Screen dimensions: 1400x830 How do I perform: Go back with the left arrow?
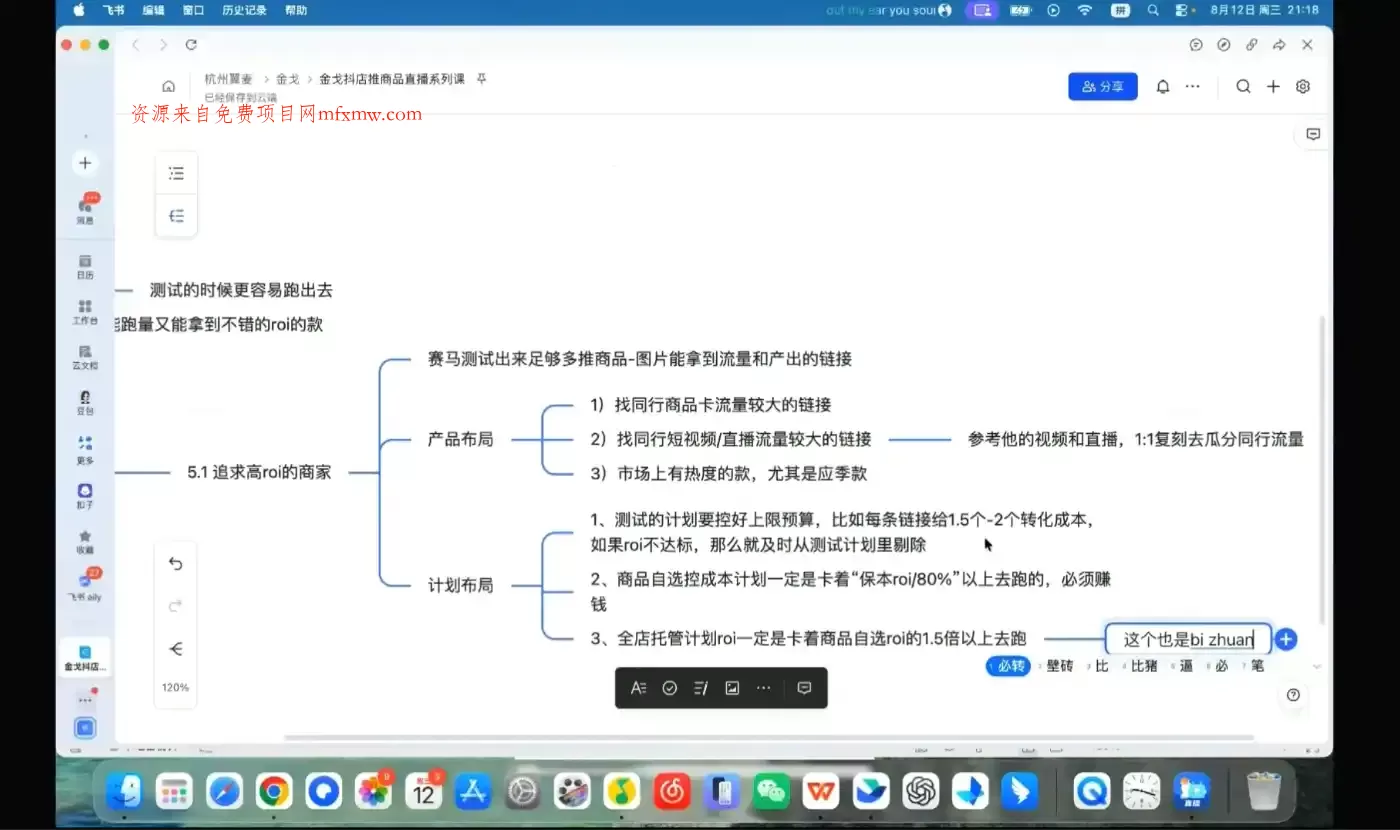(136, 45)
